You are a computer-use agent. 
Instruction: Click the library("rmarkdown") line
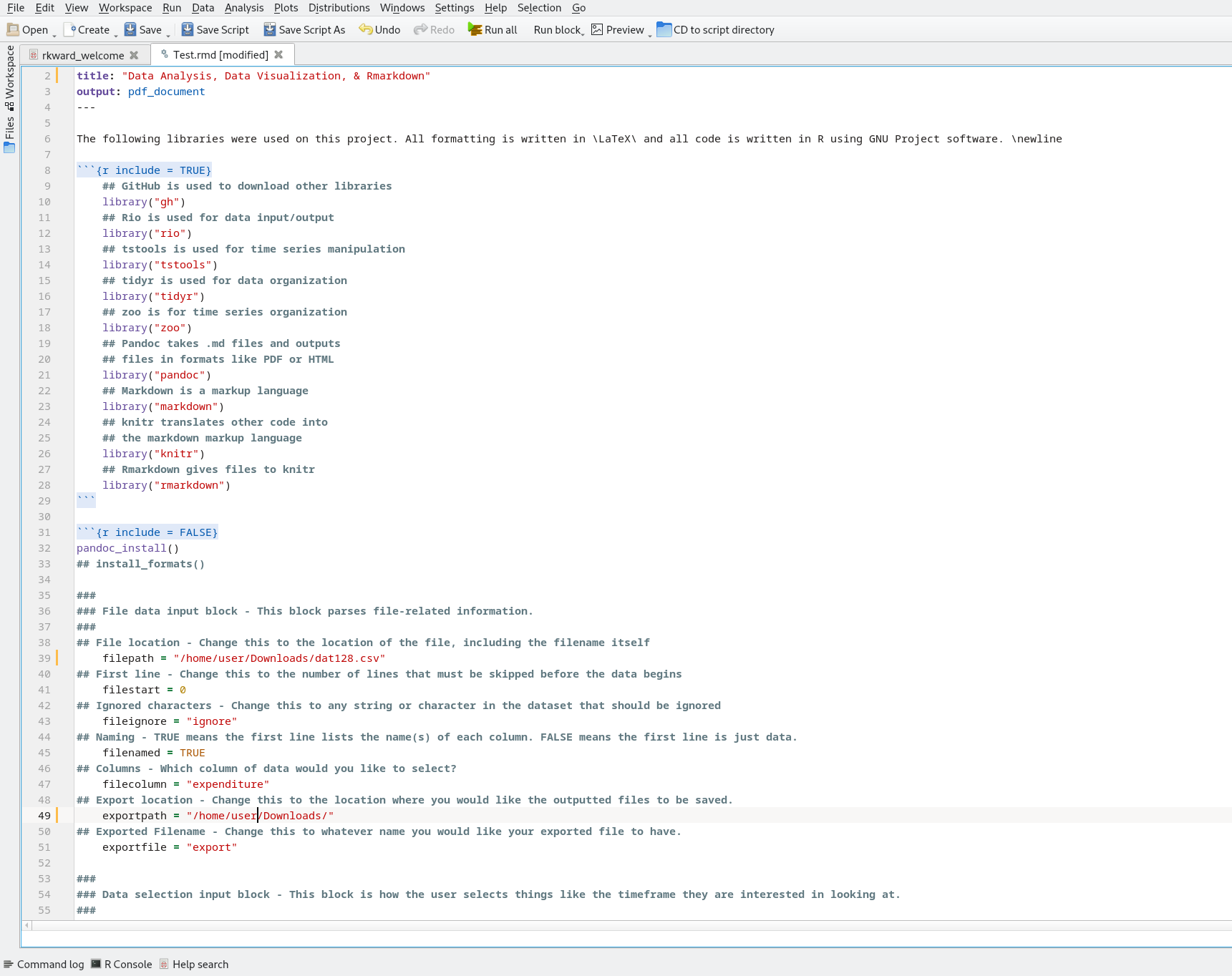(167, 485)
